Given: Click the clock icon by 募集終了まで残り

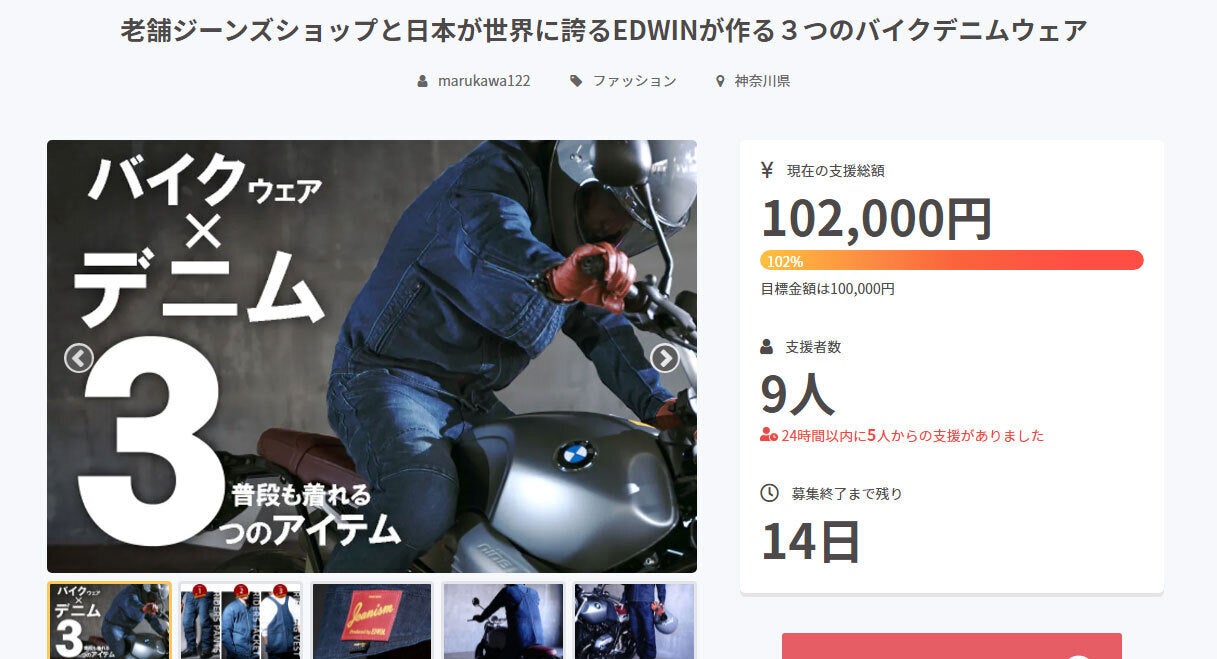Looking at the screenshot, I should [769, 493].
